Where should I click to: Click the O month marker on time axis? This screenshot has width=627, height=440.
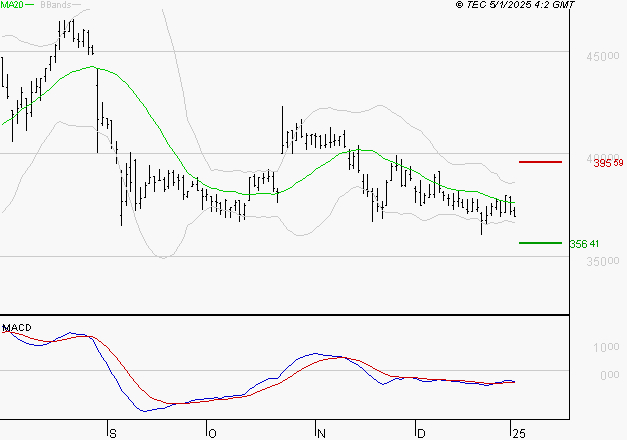[212, 433]
